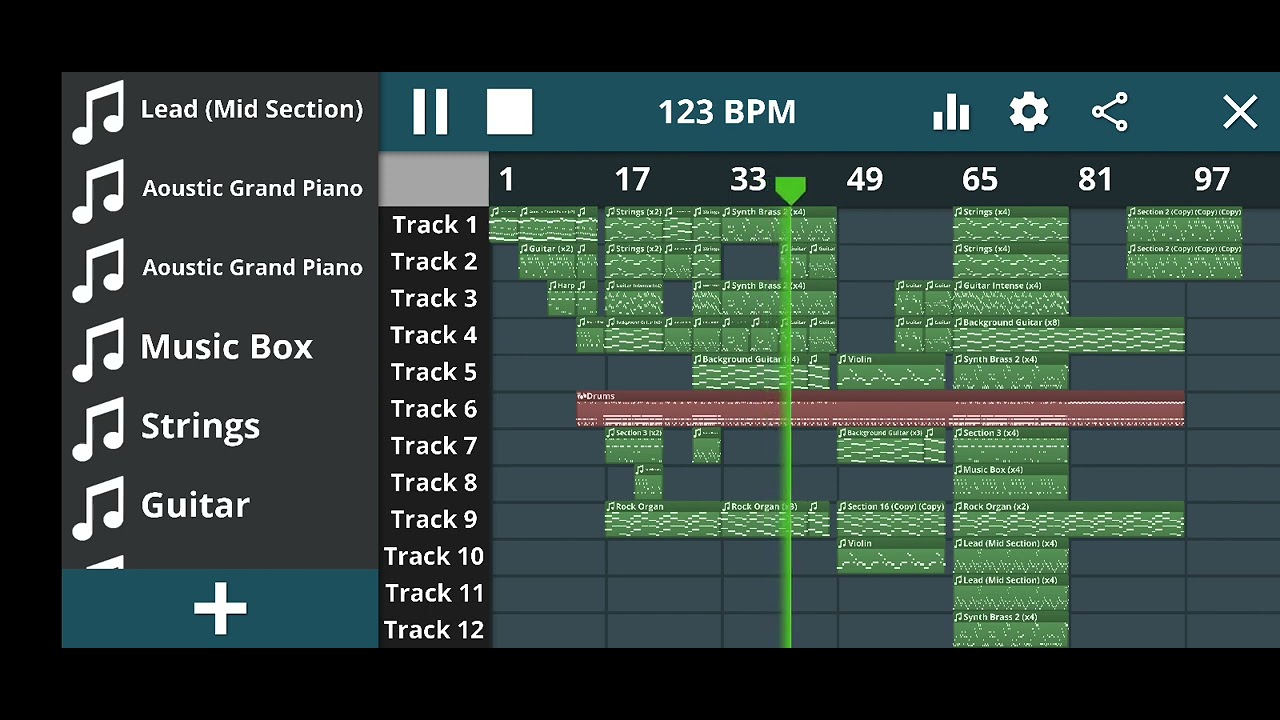Select the Aoustic Grand Piano just above Music Box

(x=218, y=268)
